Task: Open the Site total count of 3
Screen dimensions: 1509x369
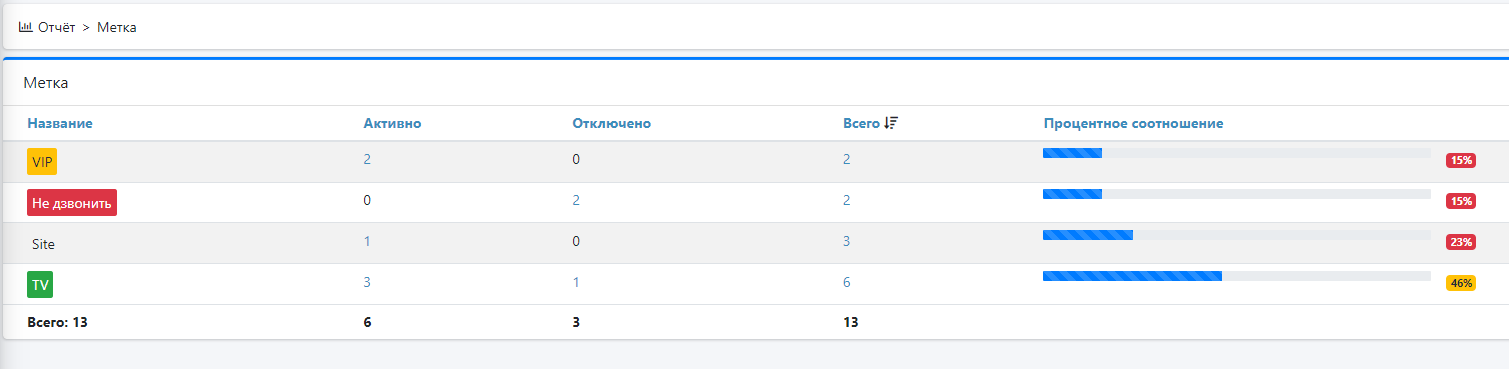Action: coord(846,241)
